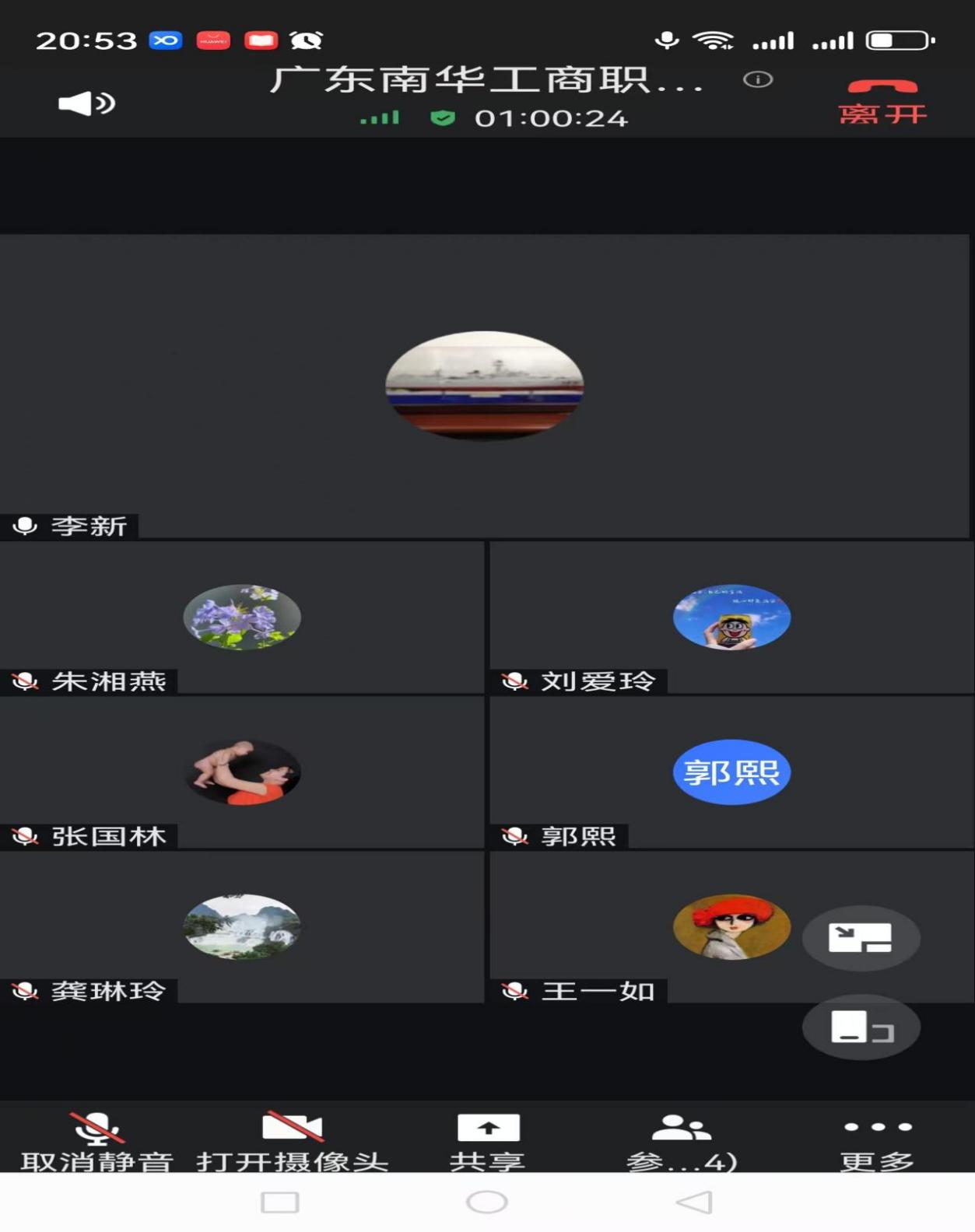The height and width of the screenshot is (1232, 975).
Task: Tap the Android back navigation triangle
Action: 694,1202
